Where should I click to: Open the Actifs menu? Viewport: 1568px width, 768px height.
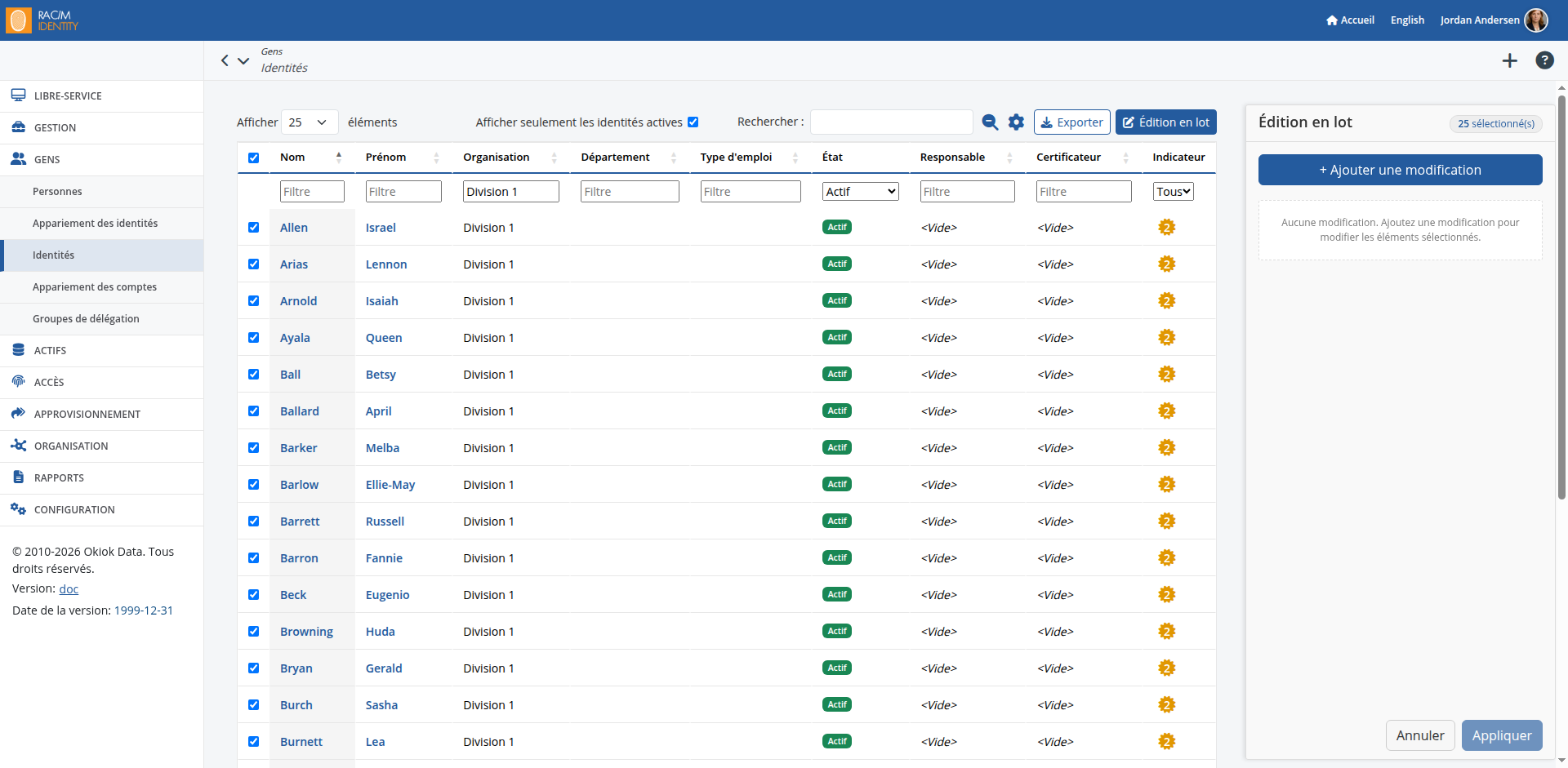[x=102, y=351]
